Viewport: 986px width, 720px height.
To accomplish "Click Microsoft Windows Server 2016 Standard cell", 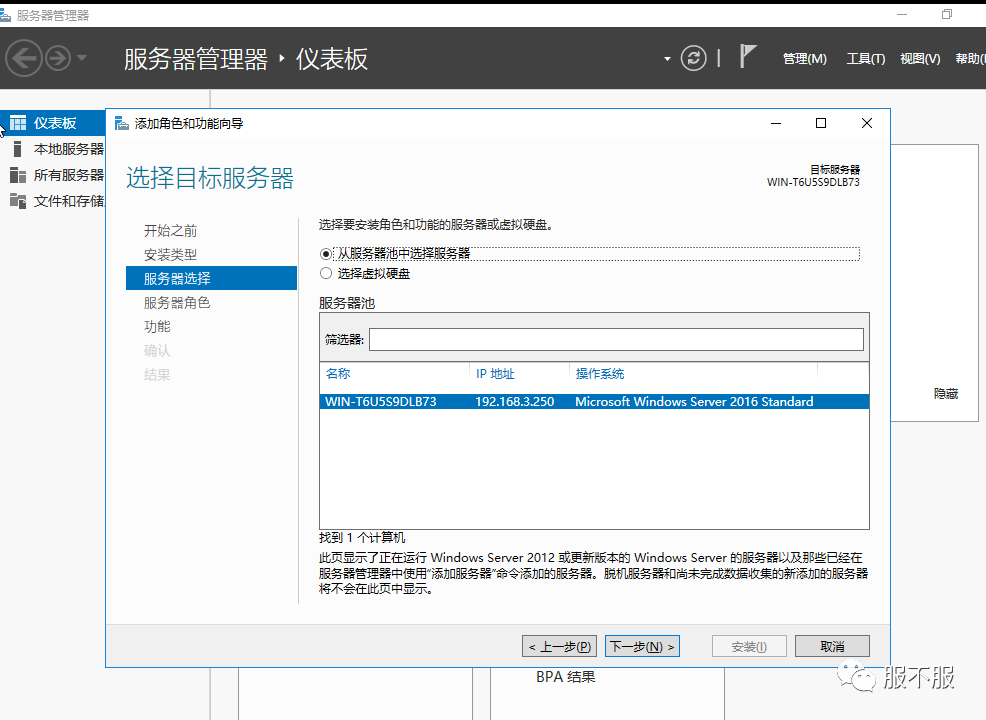I will pyautogui.click(x=694, y=401).
